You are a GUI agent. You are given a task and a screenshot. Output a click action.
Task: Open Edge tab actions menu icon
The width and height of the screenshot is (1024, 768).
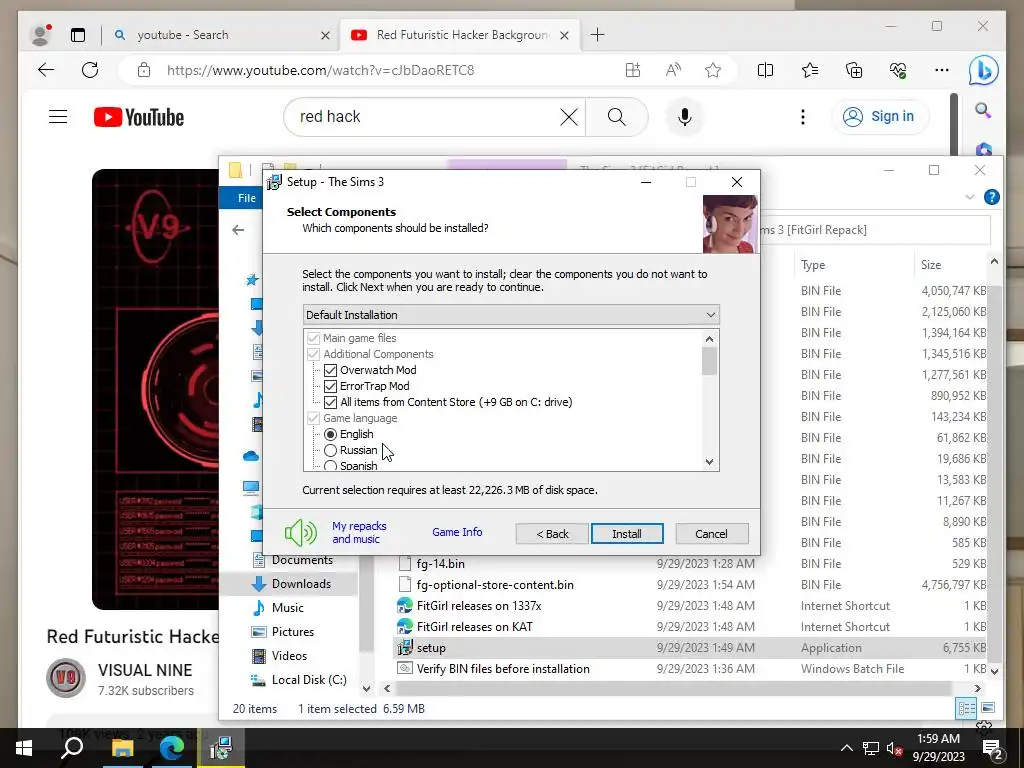coord(78,35)
